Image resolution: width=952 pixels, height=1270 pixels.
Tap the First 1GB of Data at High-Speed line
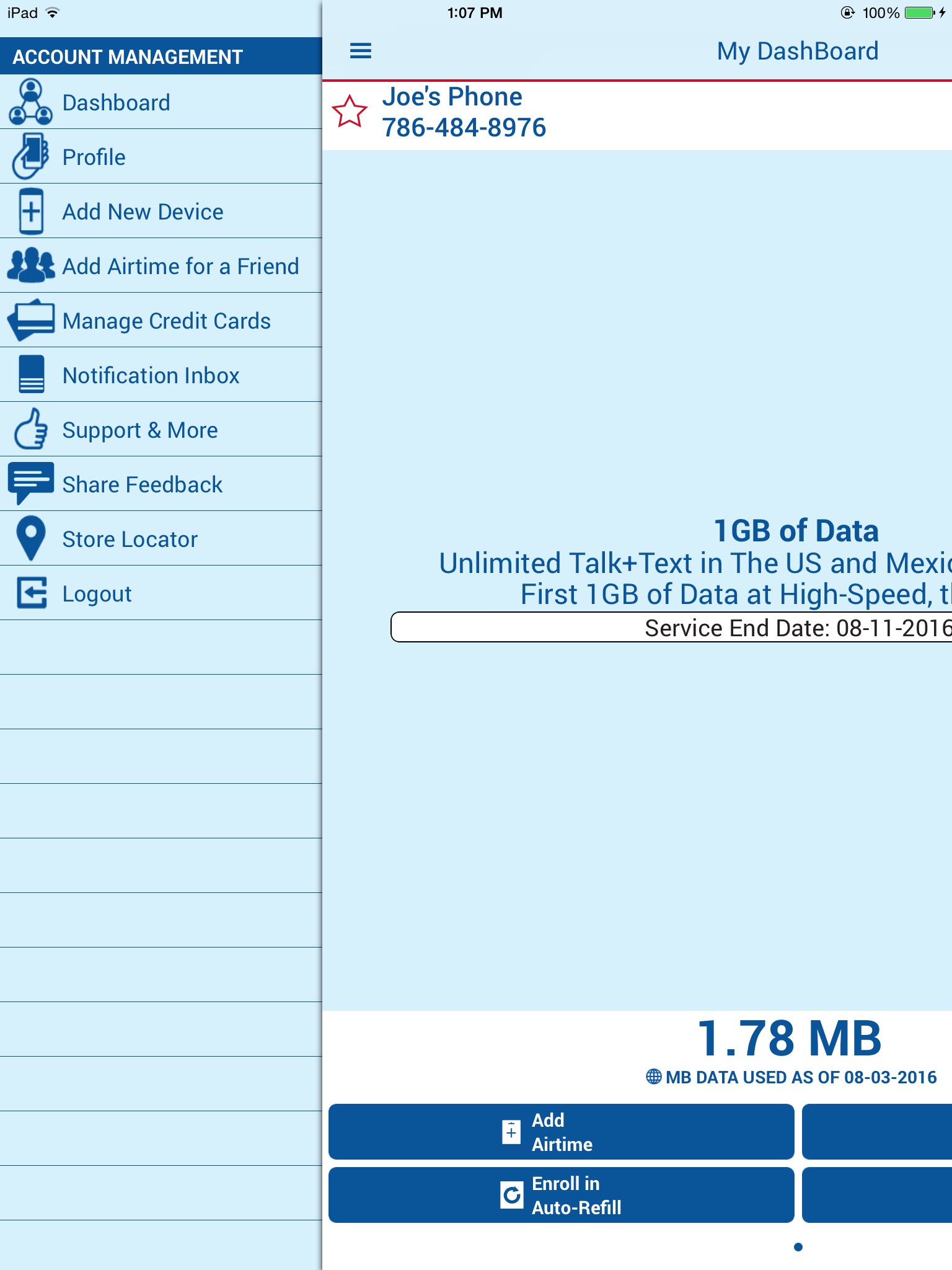pyautogui.click(x=736, y=595)
